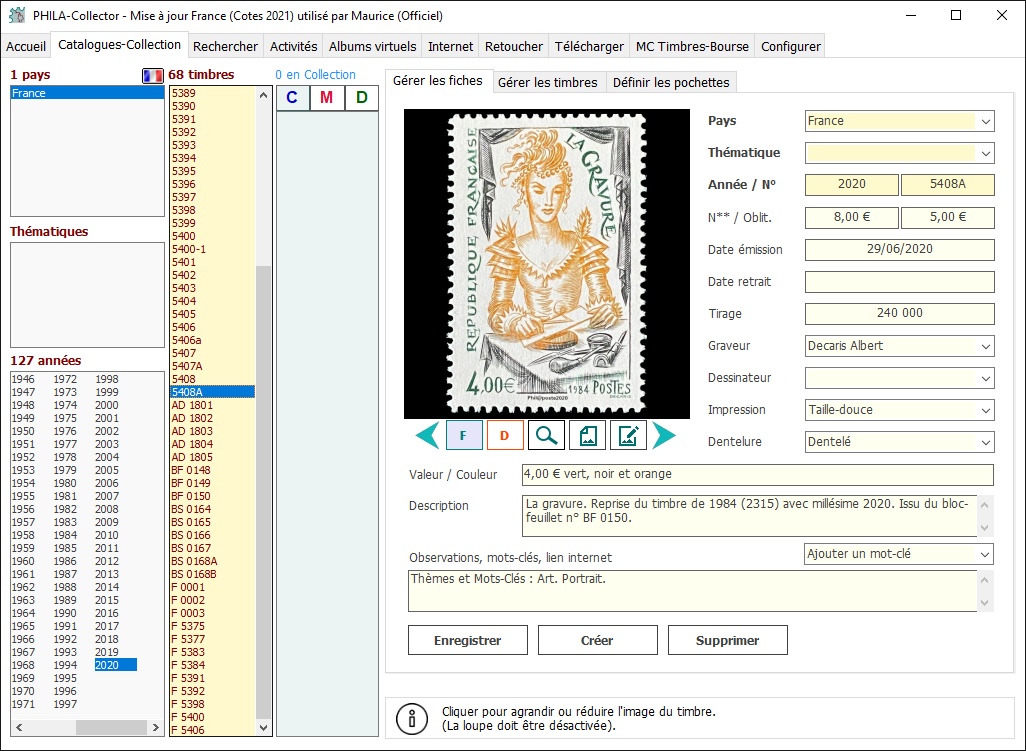The height and width of the screenshot is (751, 1026).
Task: Click the PHILA-Collector app icon in the title bar
Action: (17, 15)
